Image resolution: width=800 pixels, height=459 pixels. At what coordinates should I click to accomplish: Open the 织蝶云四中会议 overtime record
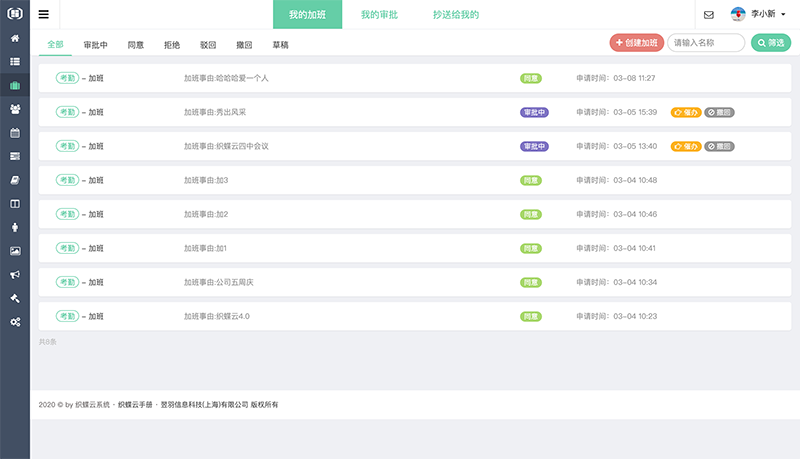(415, 146)
